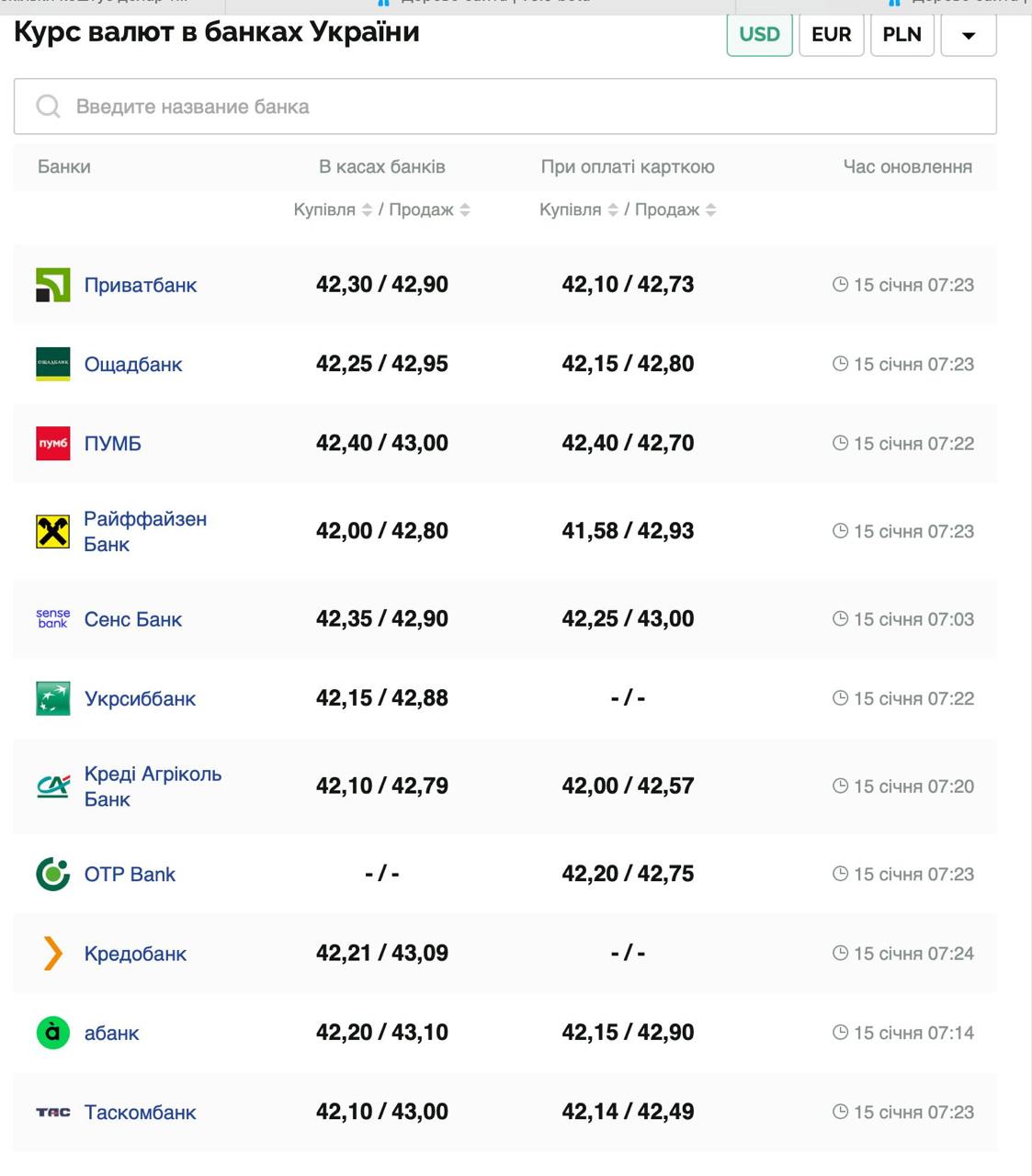Sort by cash desk Купівля rate
Screen dimensions: 1032x1176
(367, 209)
